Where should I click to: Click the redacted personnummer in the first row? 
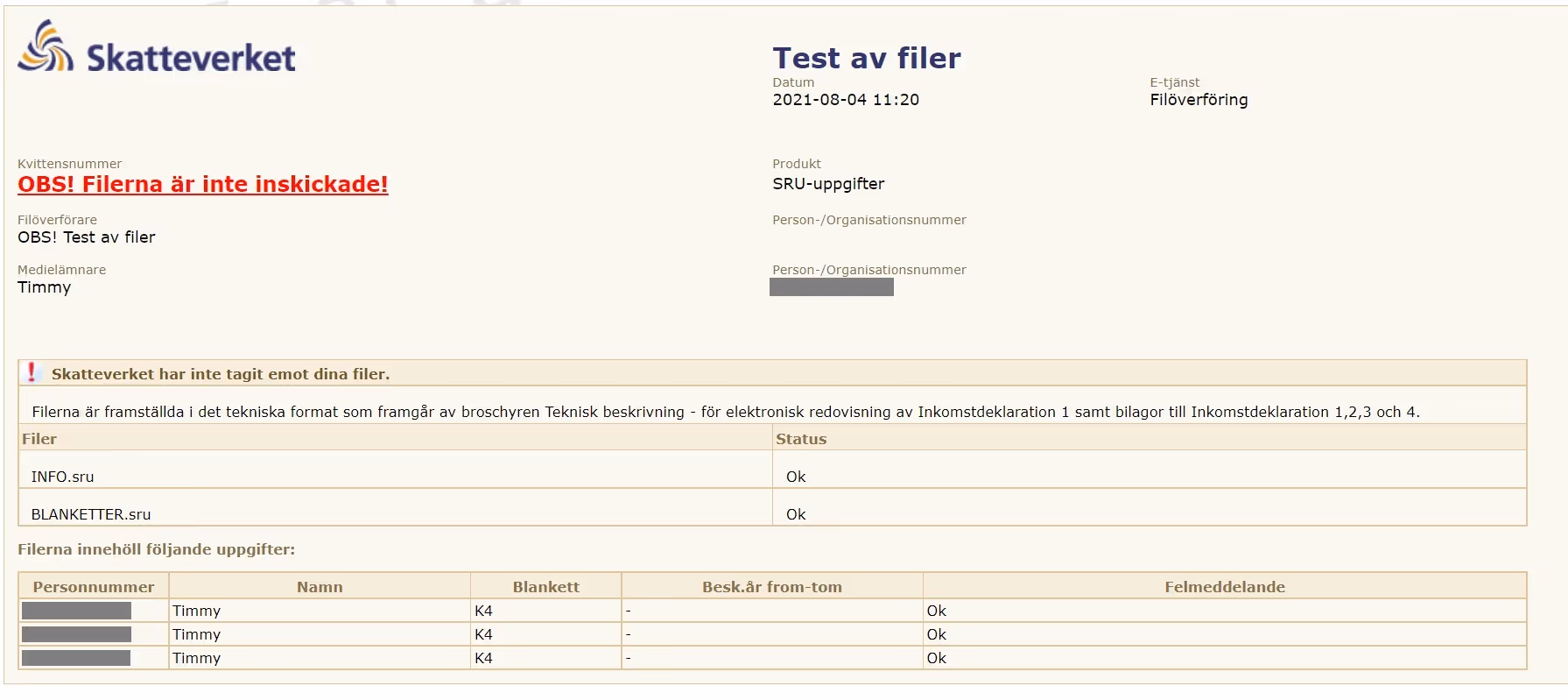(76, 611)
